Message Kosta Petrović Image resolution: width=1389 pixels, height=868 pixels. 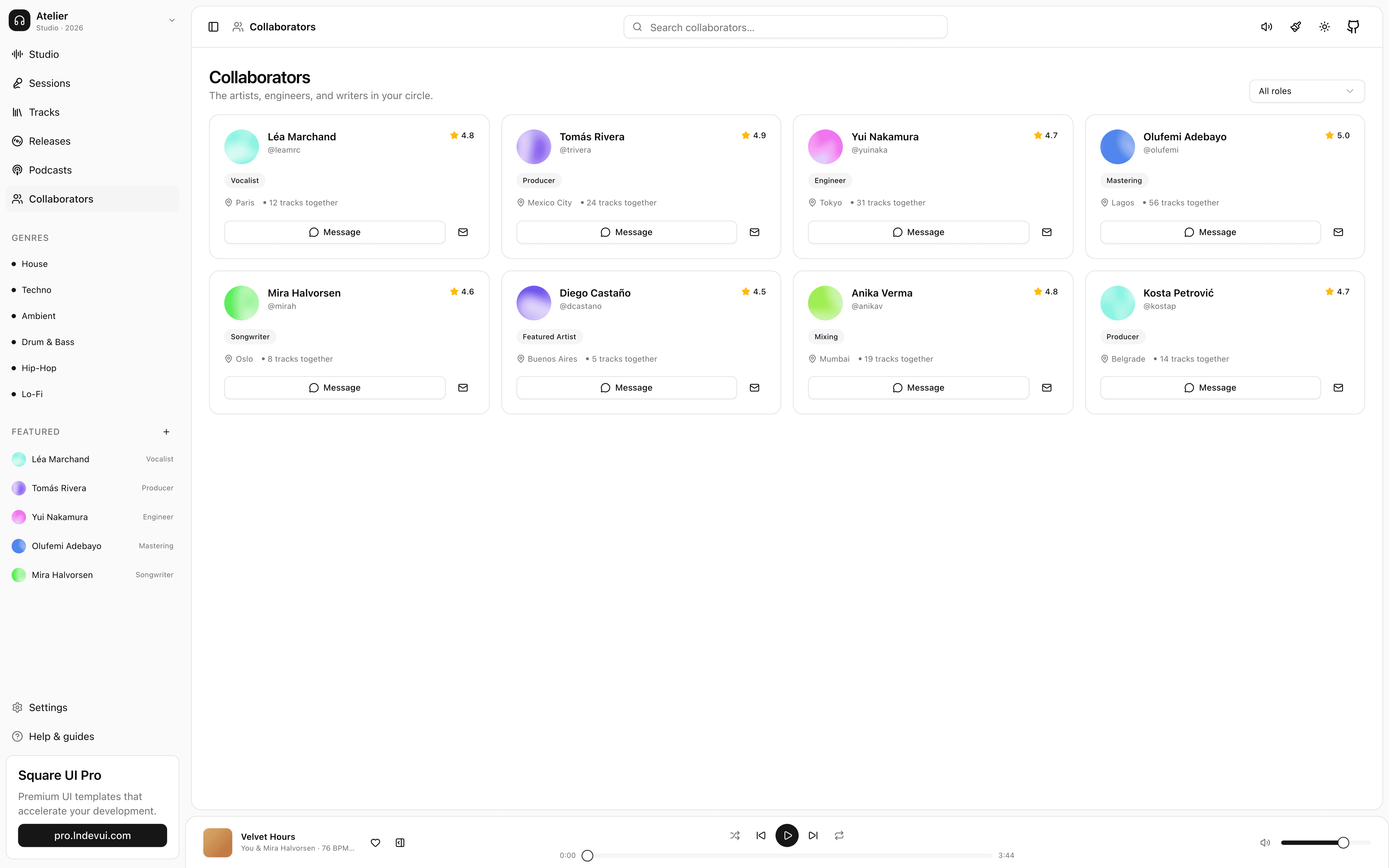1210,388
